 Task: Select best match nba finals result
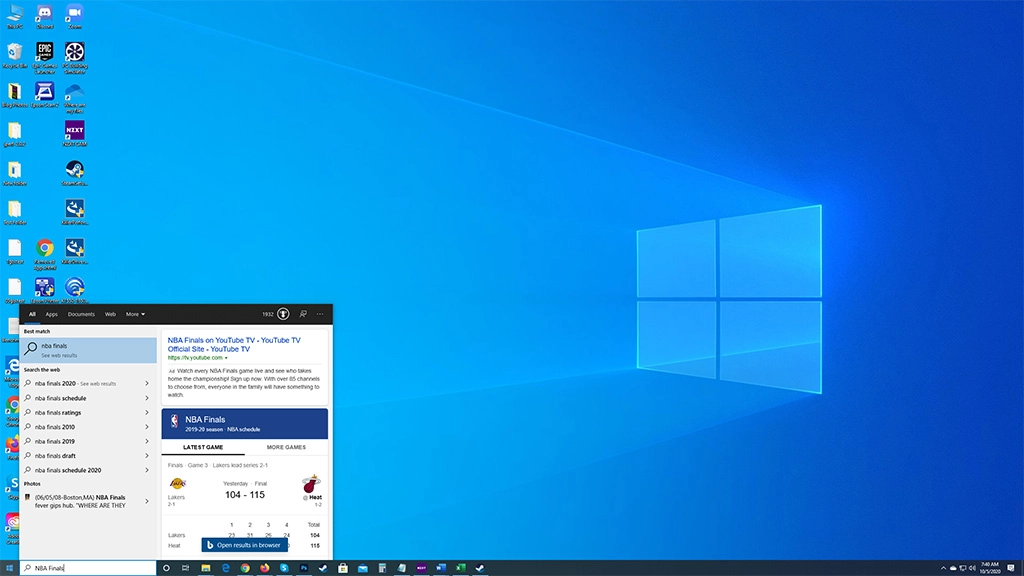pos(88,350)
